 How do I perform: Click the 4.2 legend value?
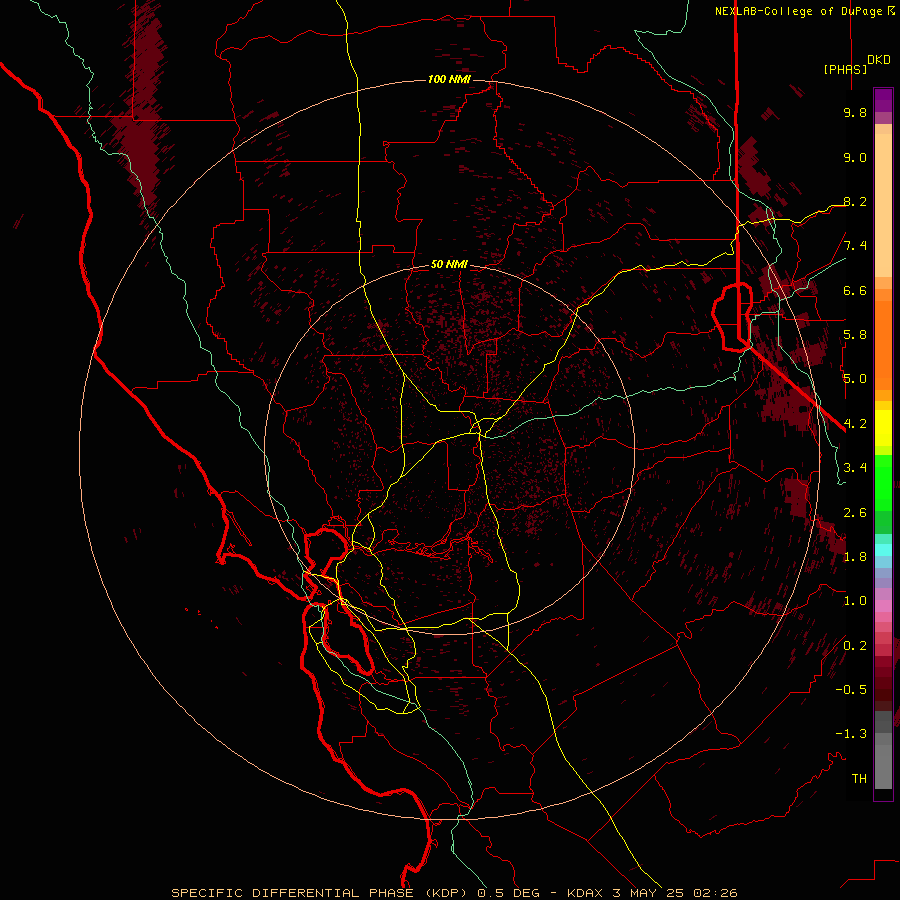click(x=855, y=424)
